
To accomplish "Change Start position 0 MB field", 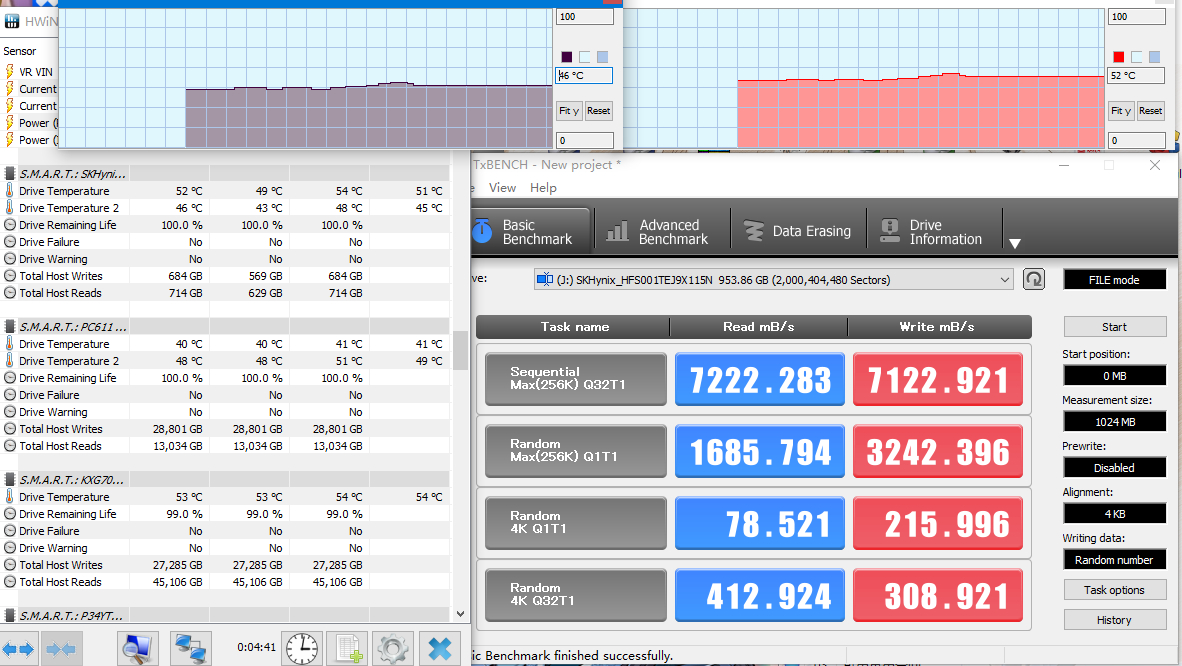I will (x=1114, y=376).
